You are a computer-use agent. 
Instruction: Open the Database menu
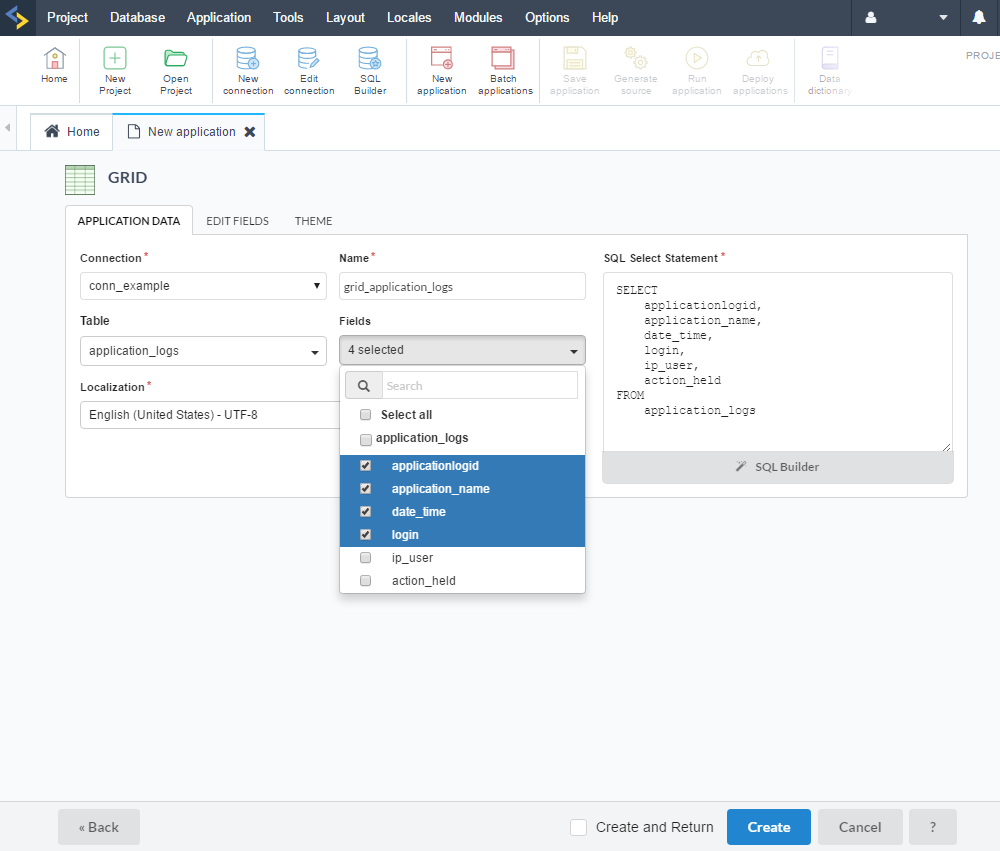[137, 18]
